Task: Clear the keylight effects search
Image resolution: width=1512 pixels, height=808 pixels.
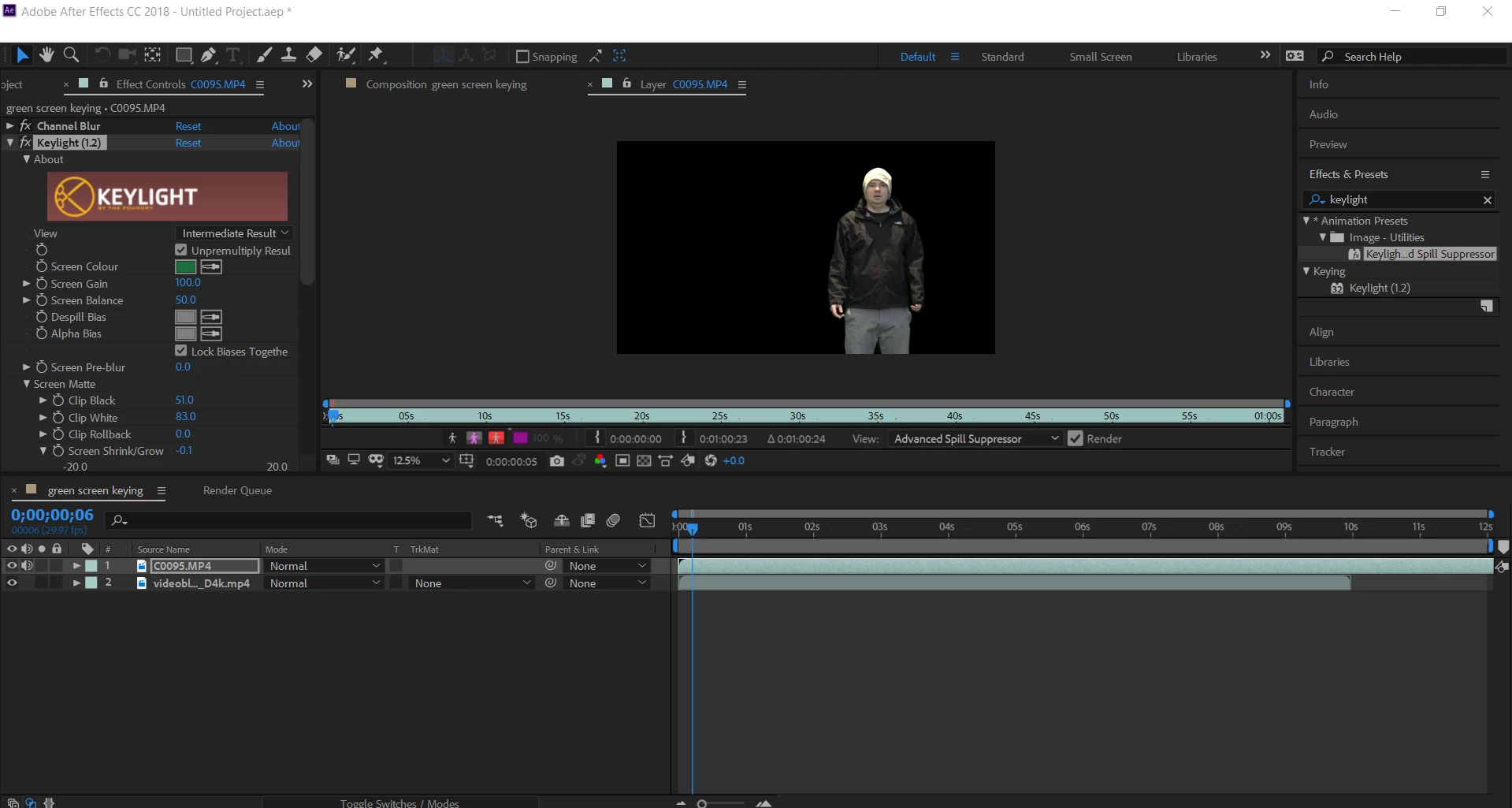Action: (x=1488, y=200)
